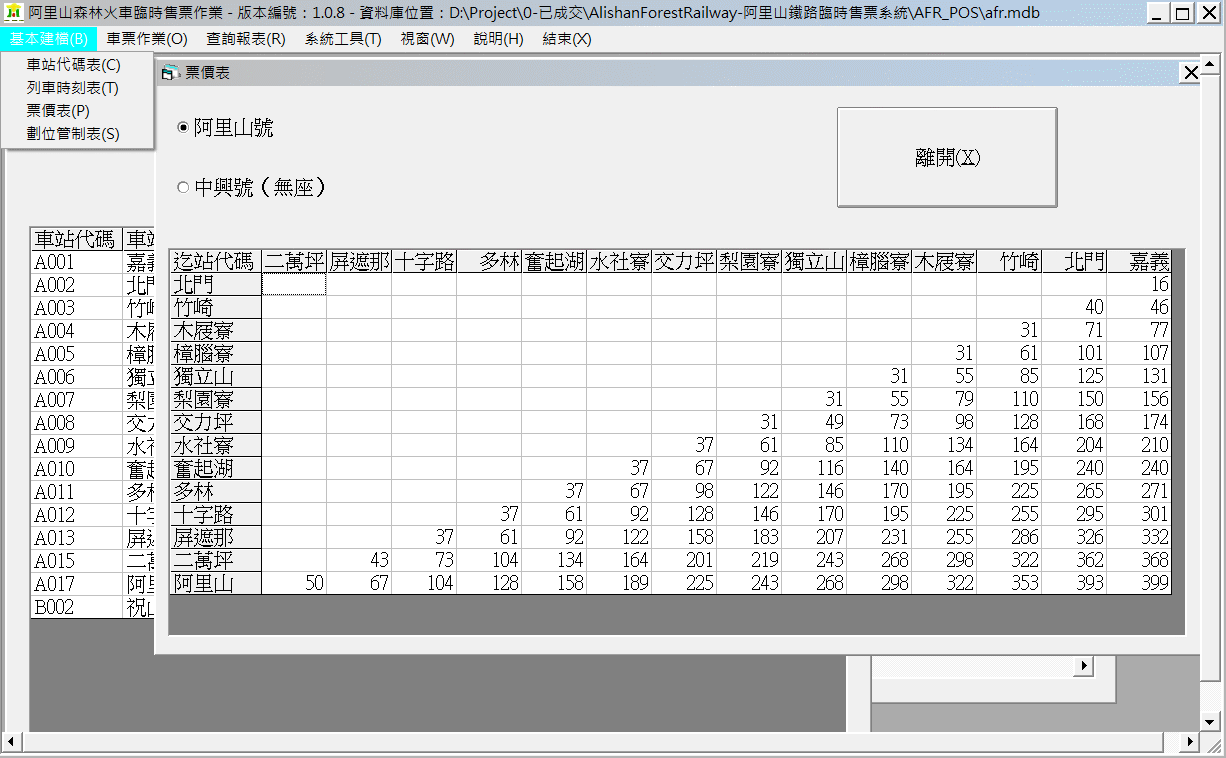This screenshot has height=758, width=1226.
Task: Click fare 50 in the 阿里山 row
Action: pos(294,583)
